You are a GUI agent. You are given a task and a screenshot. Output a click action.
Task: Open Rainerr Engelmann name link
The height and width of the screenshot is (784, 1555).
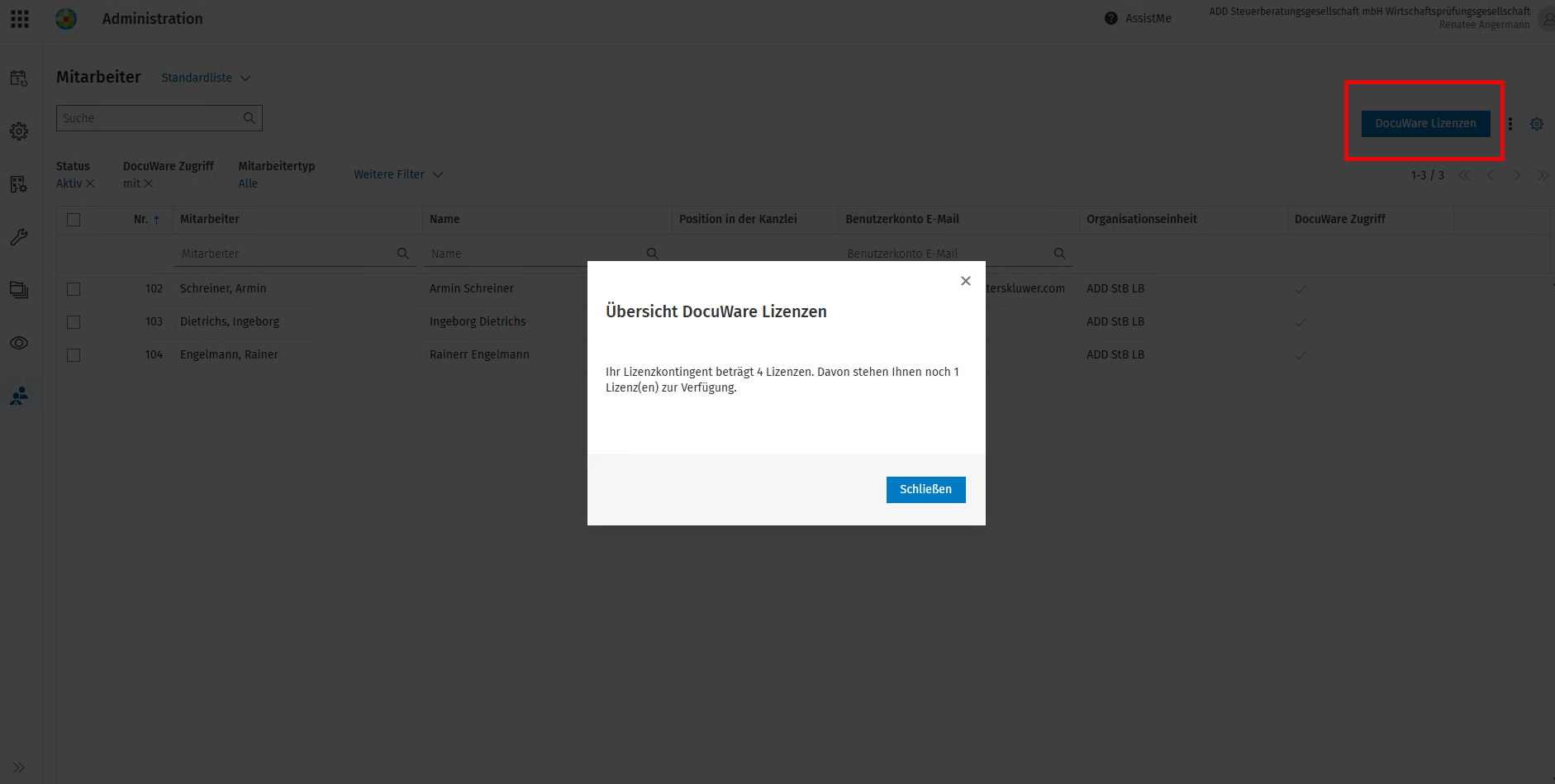[x=479, y=354]
